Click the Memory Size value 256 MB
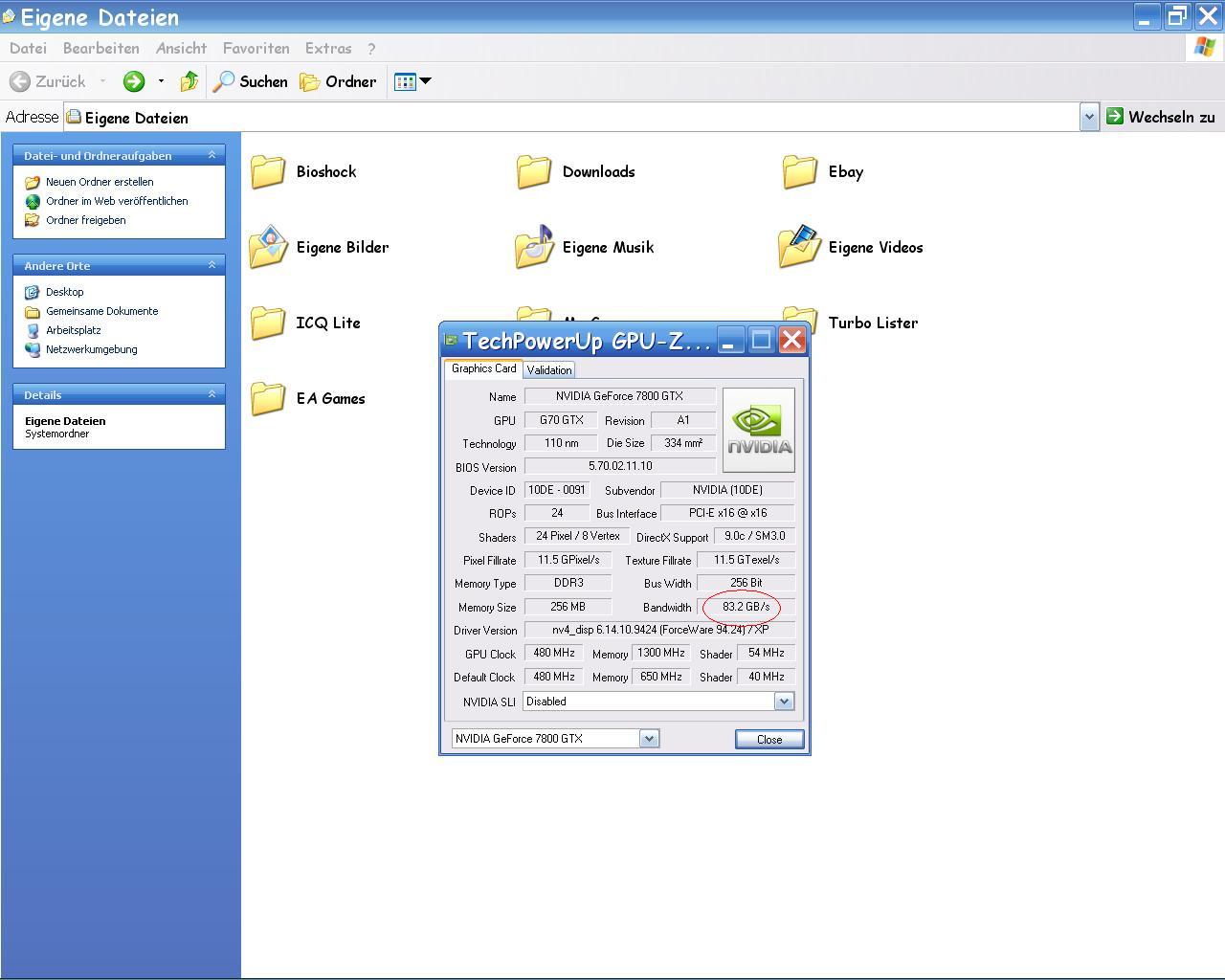The image size is (1225, 980). pos(568,607)
